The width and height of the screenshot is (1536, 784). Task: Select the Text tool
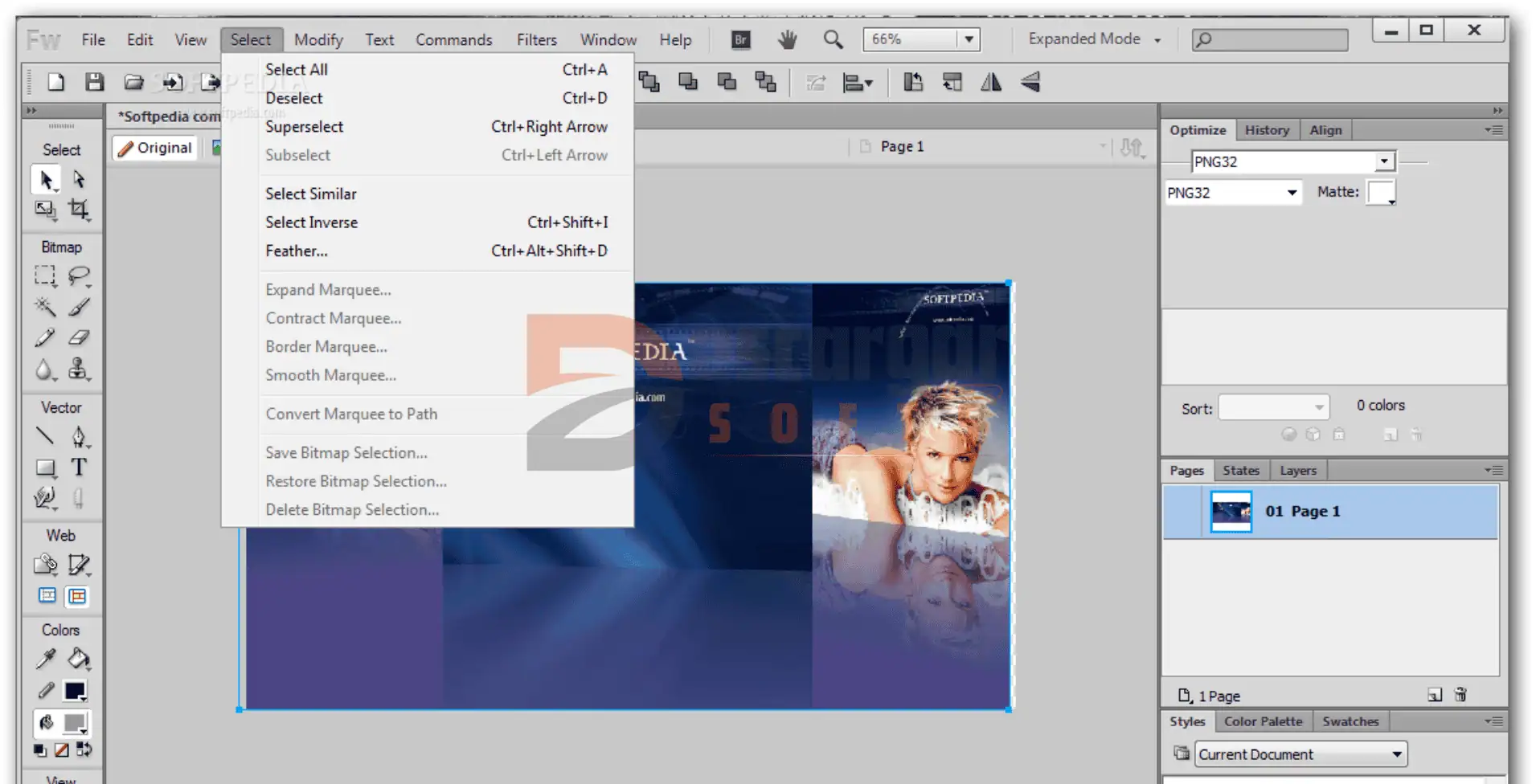(x=79, y=468)
